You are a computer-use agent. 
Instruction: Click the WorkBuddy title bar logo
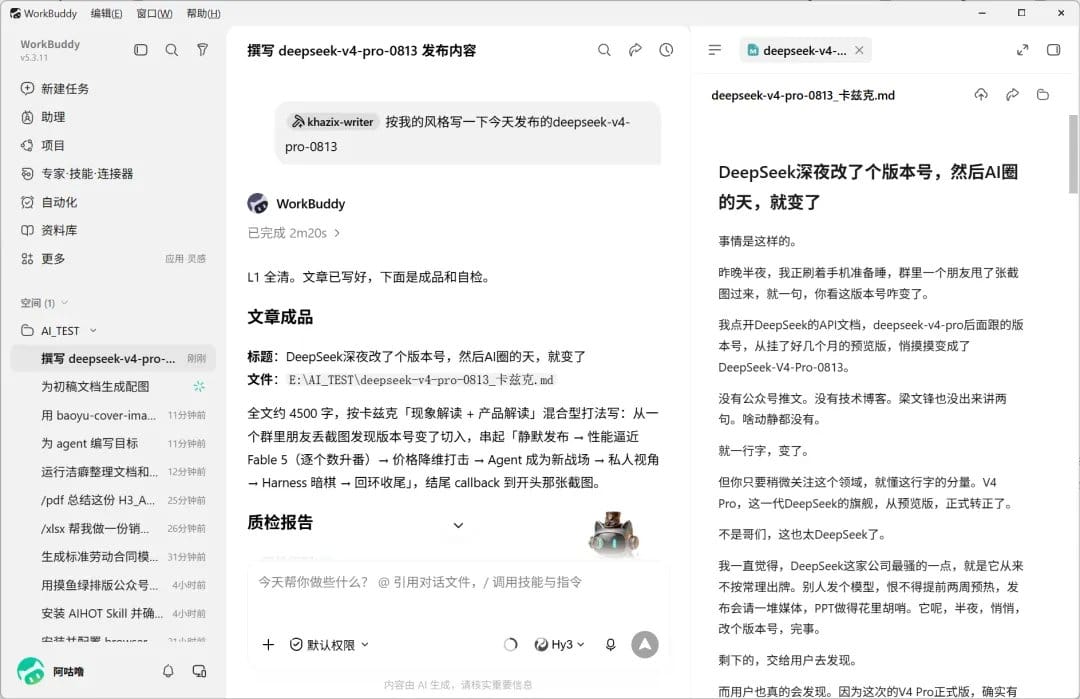15,13
